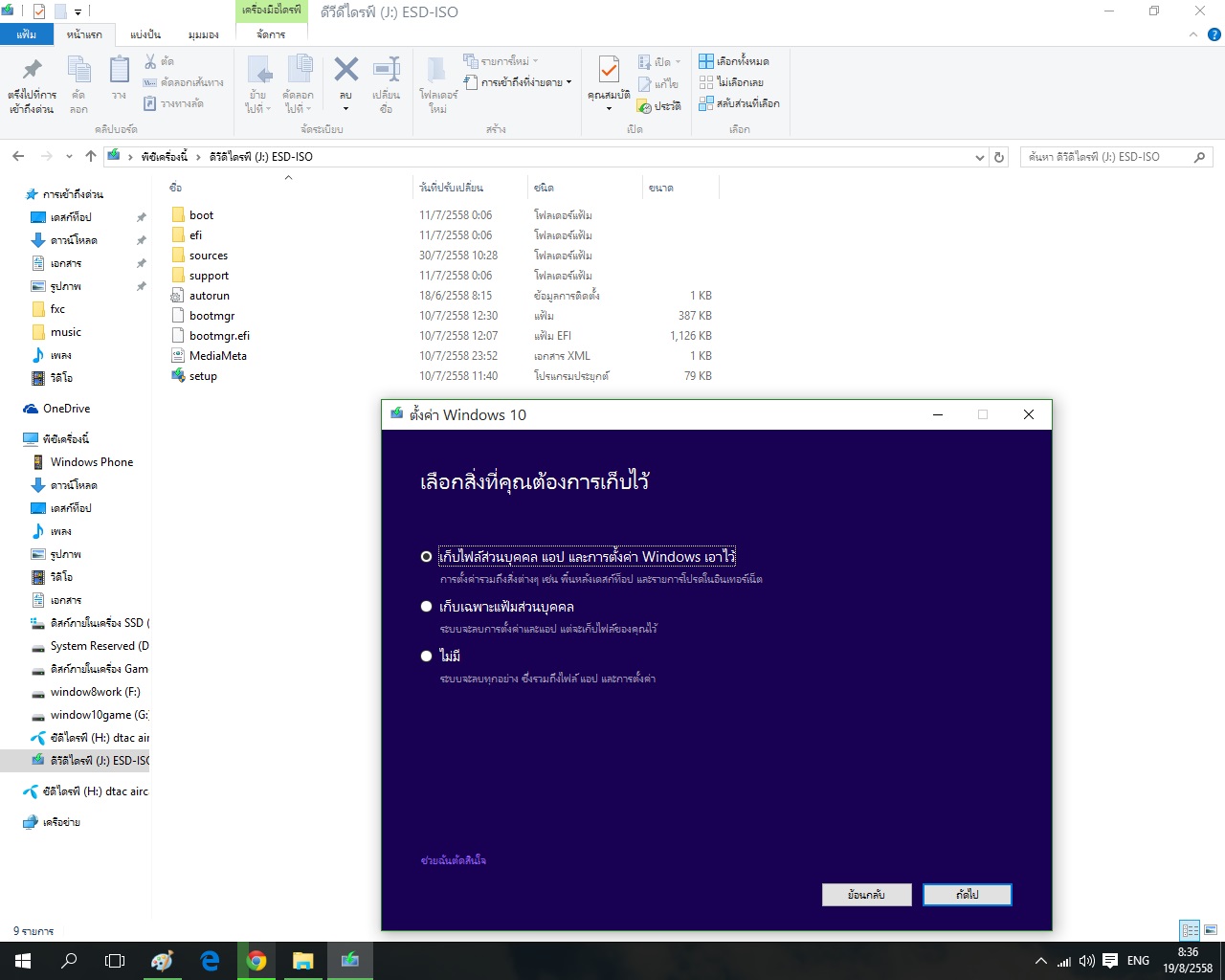Open the Easy access (การเข้าถึงที่ง่ายดาย) dropdown
The image size is (1225, 980).
[518, 82]
